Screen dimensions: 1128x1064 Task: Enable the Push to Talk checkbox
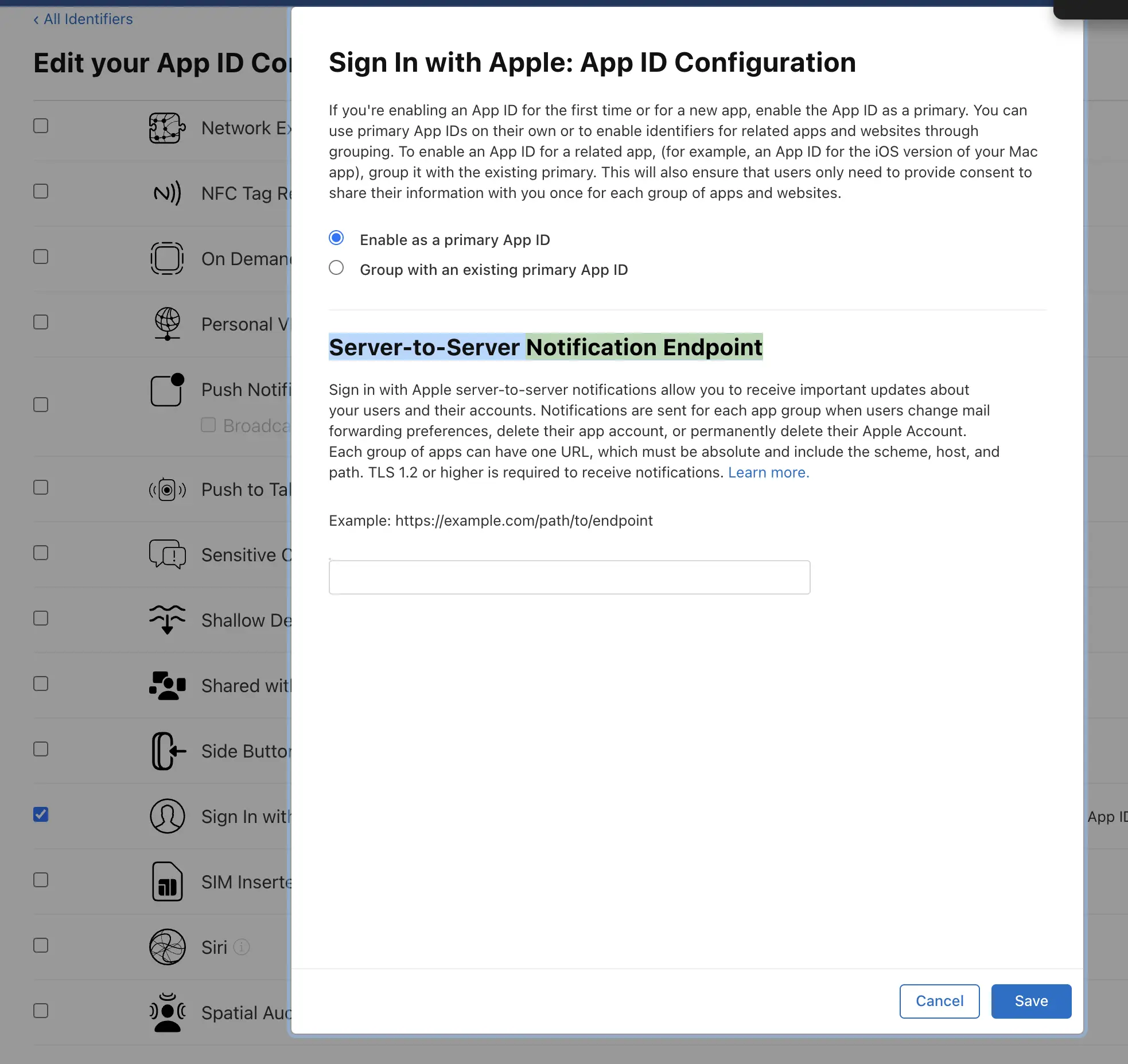[41, 487]
